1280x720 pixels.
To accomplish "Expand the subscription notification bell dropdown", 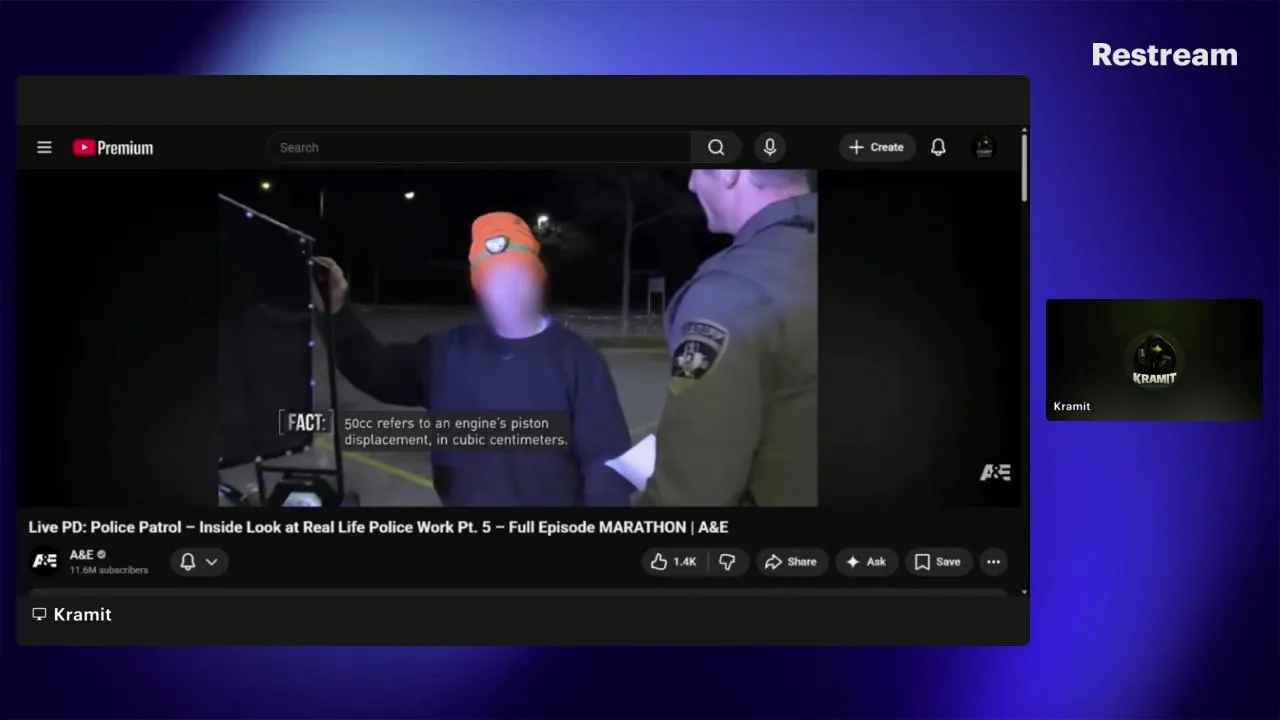I will (199, 562).
